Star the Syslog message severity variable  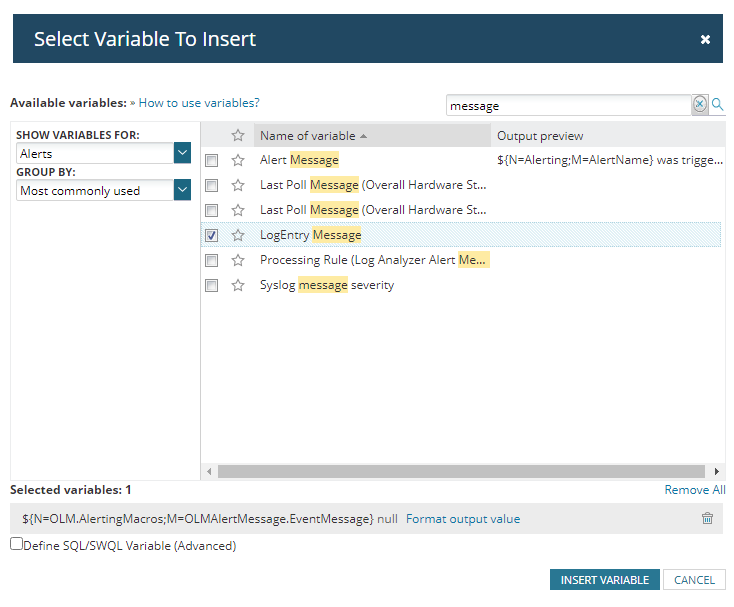coord(238,285)
